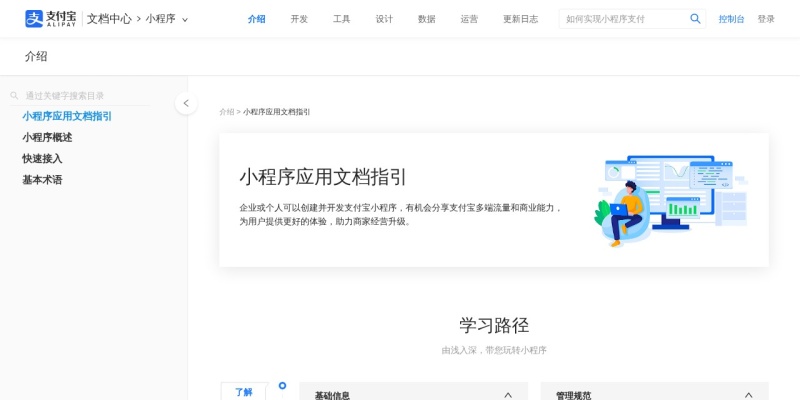Select the 开发 navigation tab
The height and width of the screenshot is (400, 800).
pos(299,19)
